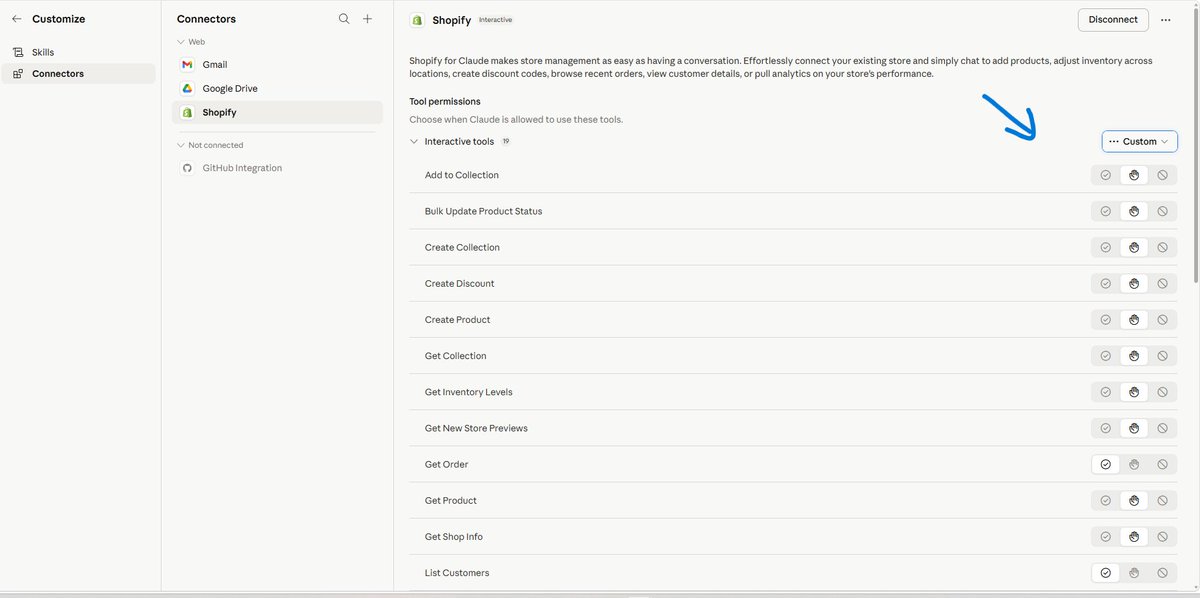
Task: Block the Get Shop Info tool
Action: pyautogui.click(x=1162, y=537)
